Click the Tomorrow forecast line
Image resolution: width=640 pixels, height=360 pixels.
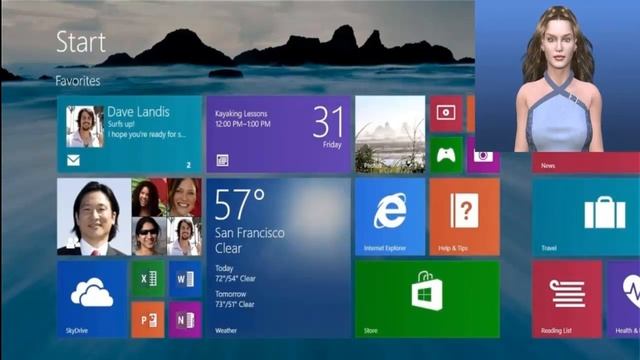(x=235, y=299)
